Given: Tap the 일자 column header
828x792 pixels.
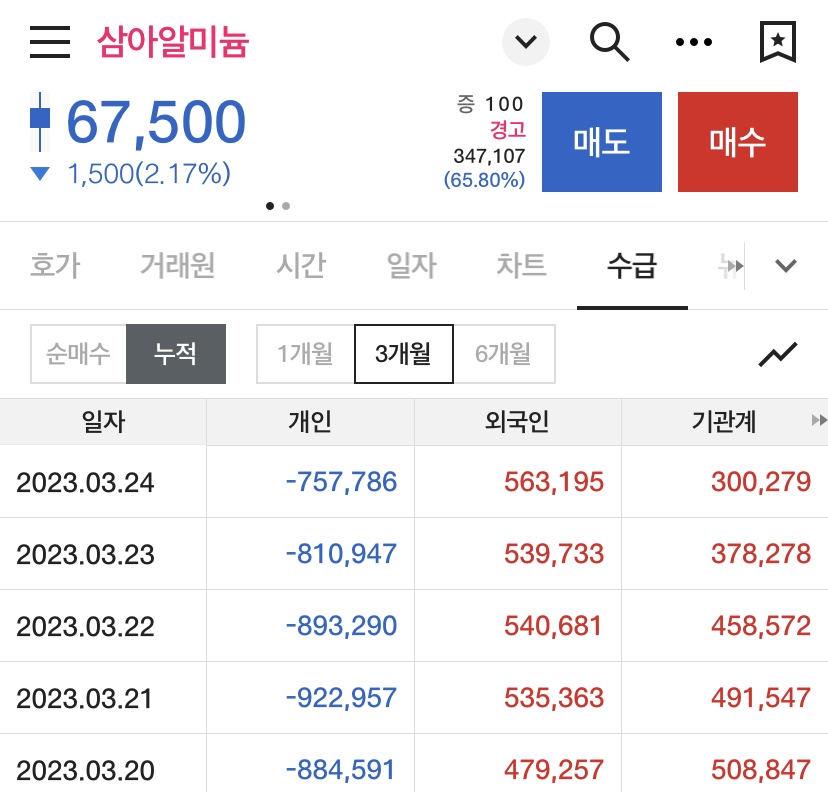Looking at the screenshot, I should click(x=103, y=421).
